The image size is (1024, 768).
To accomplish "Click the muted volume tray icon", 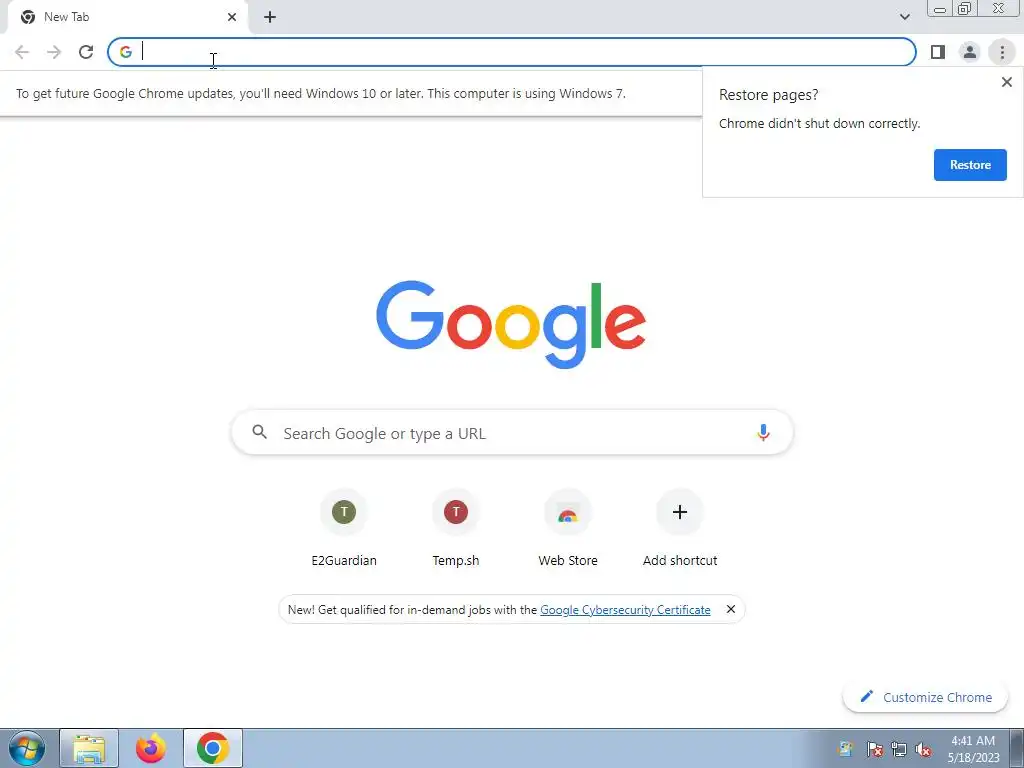I will (923, 750).
